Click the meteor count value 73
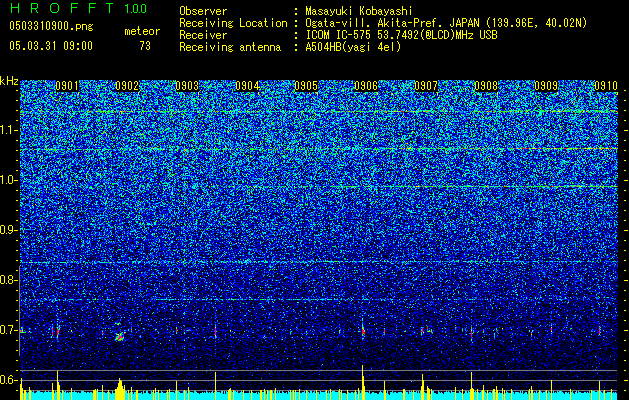The width and height of the screenshot is (629, 400). pos(145,46)
